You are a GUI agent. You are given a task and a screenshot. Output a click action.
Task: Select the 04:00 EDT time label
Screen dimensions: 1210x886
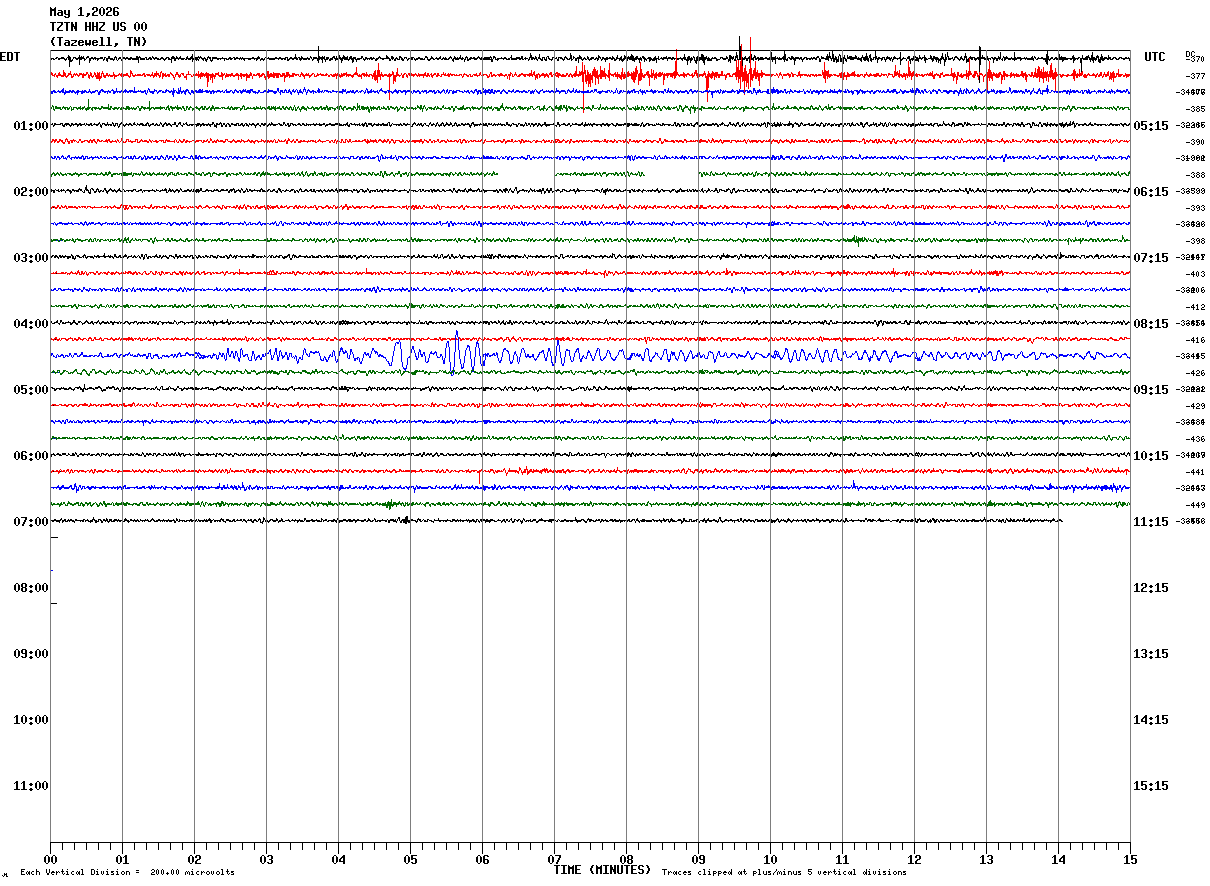[31, 324]
